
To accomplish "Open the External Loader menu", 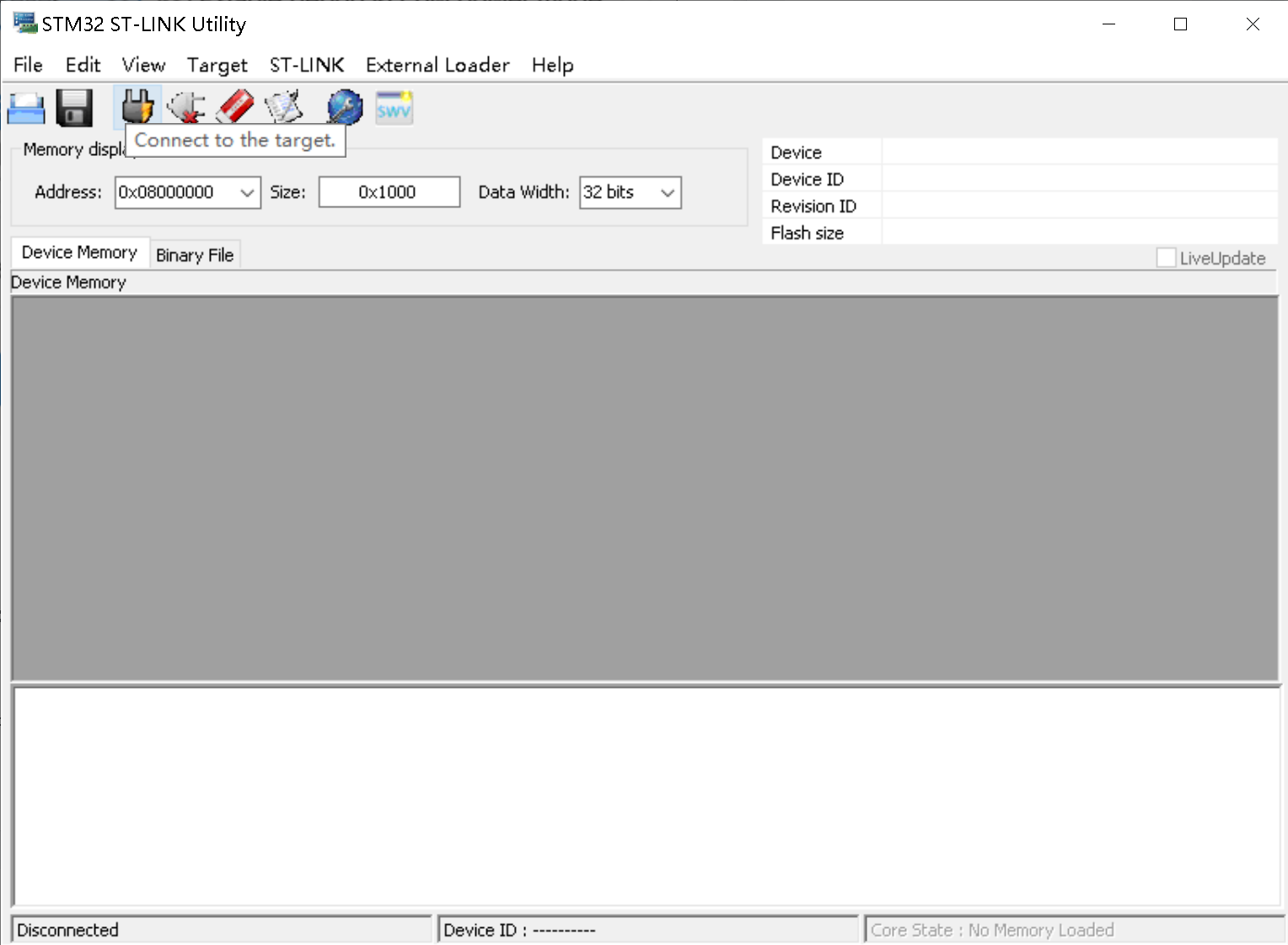I will click(x=437, y=65).
